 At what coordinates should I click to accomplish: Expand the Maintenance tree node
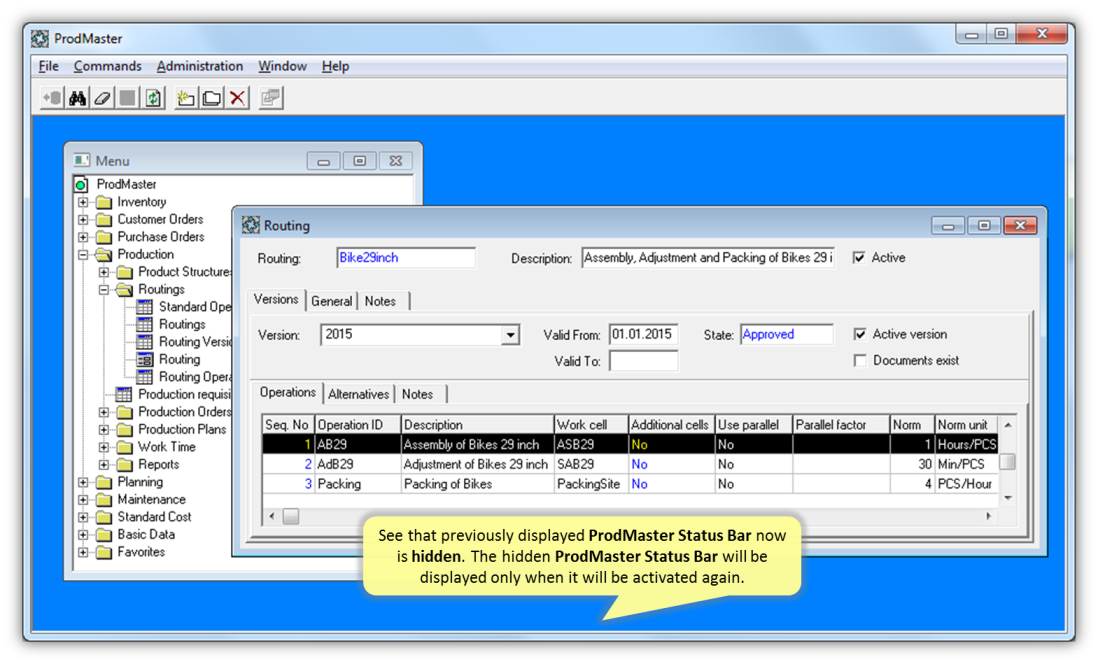point(83,500)
